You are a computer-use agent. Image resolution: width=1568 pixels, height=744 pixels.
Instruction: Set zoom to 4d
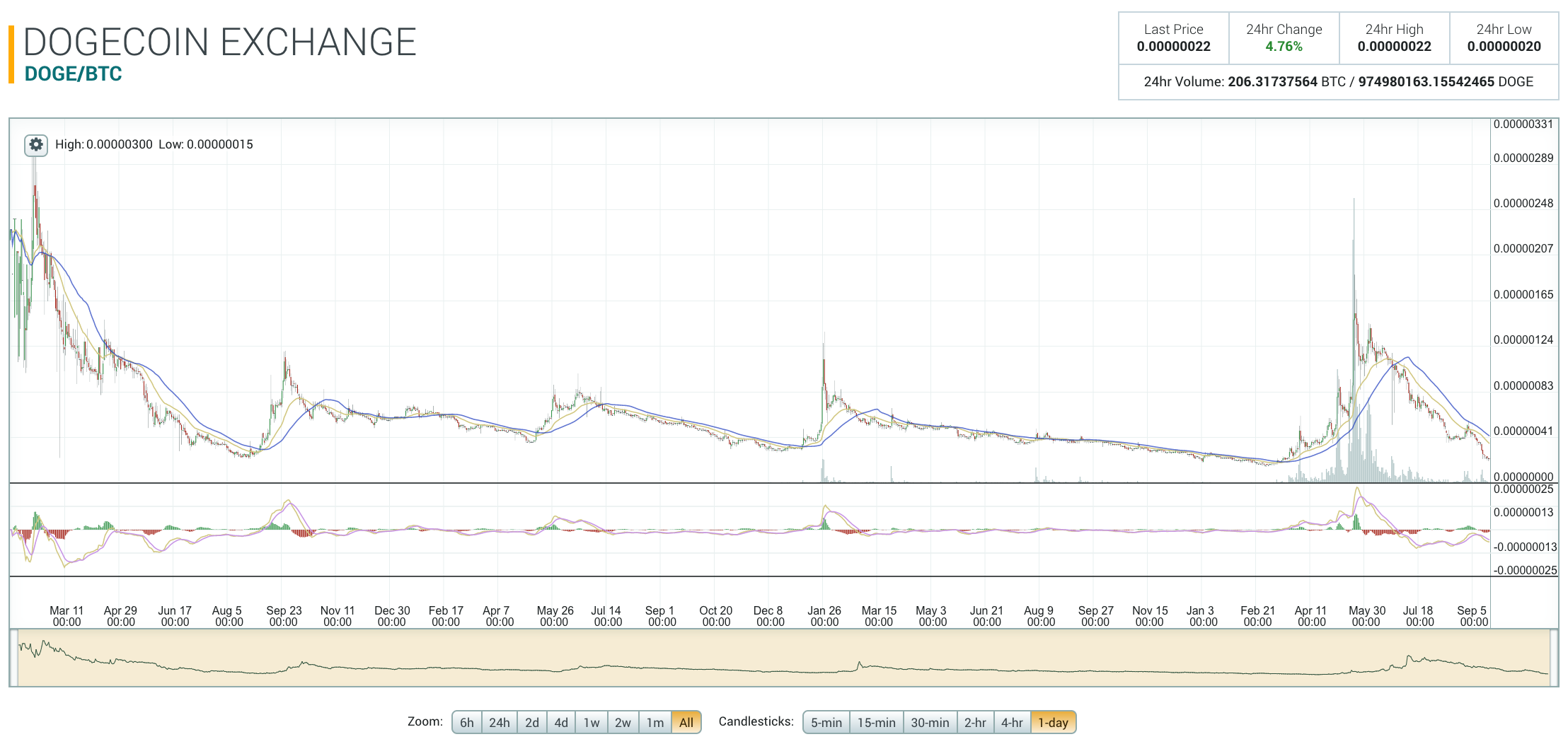coord(561,722)
